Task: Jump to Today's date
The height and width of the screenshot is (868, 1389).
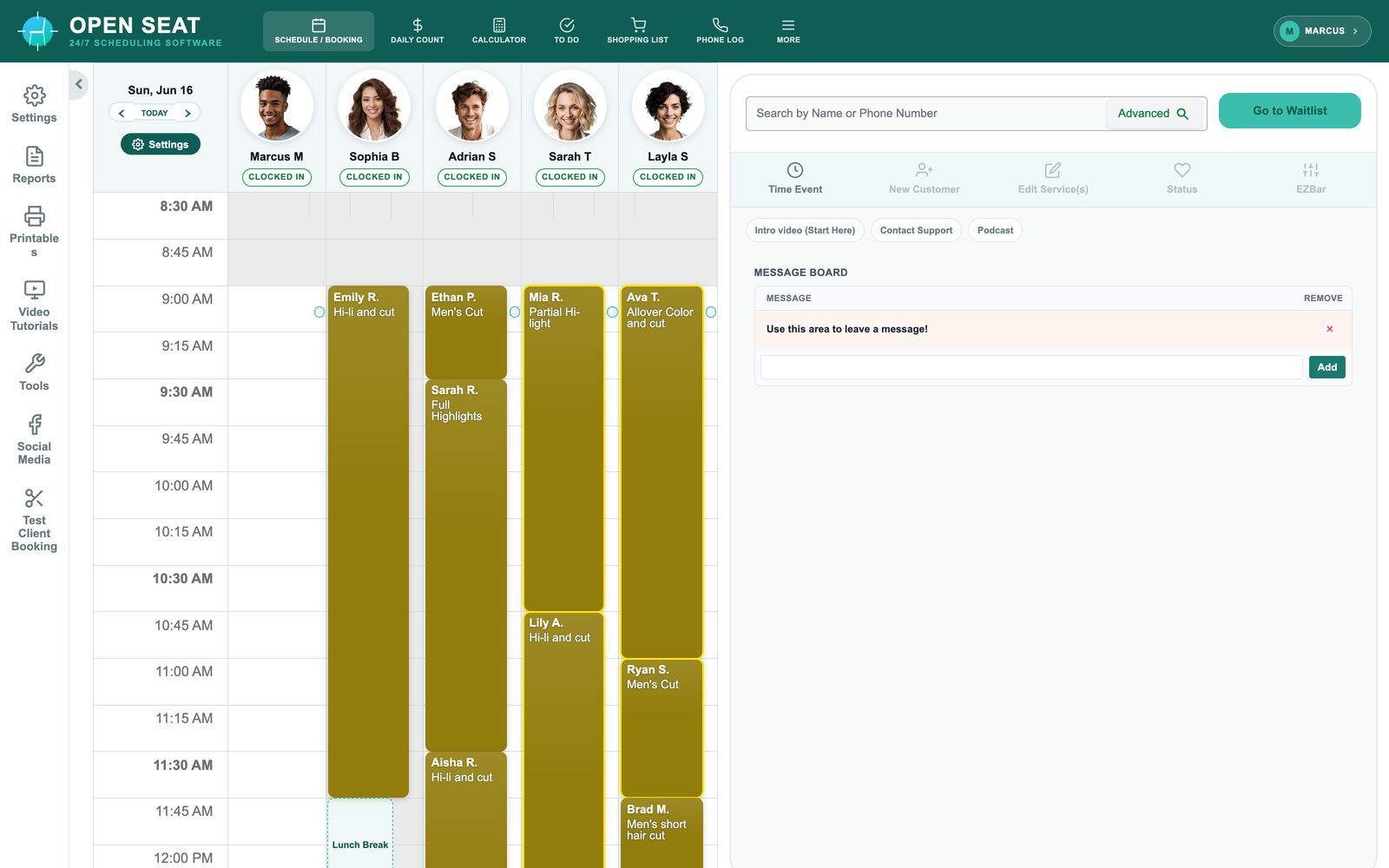Action: click(x=155, y=113)
